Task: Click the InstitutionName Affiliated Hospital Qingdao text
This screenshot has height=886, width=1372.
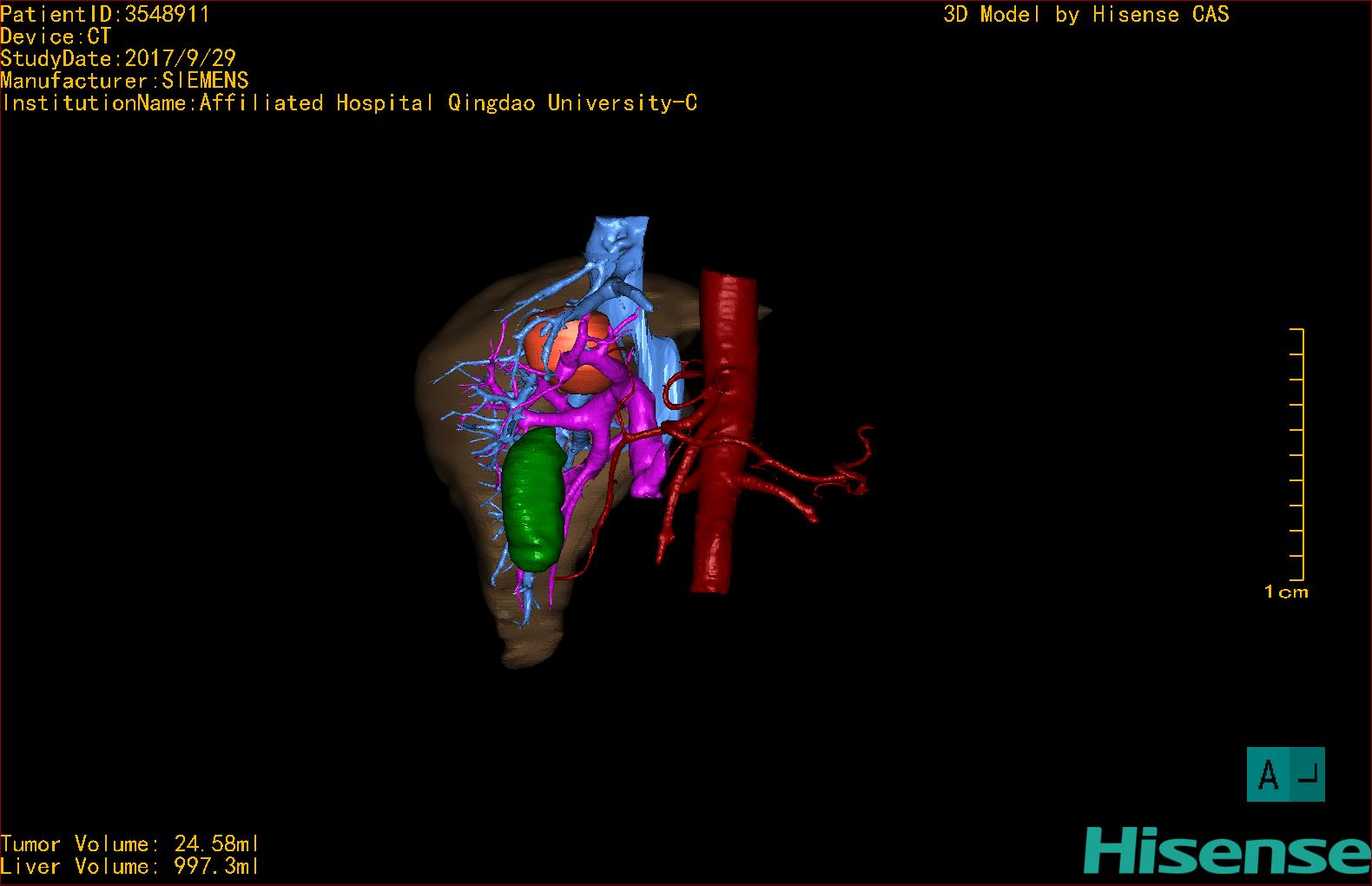Action: (349, 103)
